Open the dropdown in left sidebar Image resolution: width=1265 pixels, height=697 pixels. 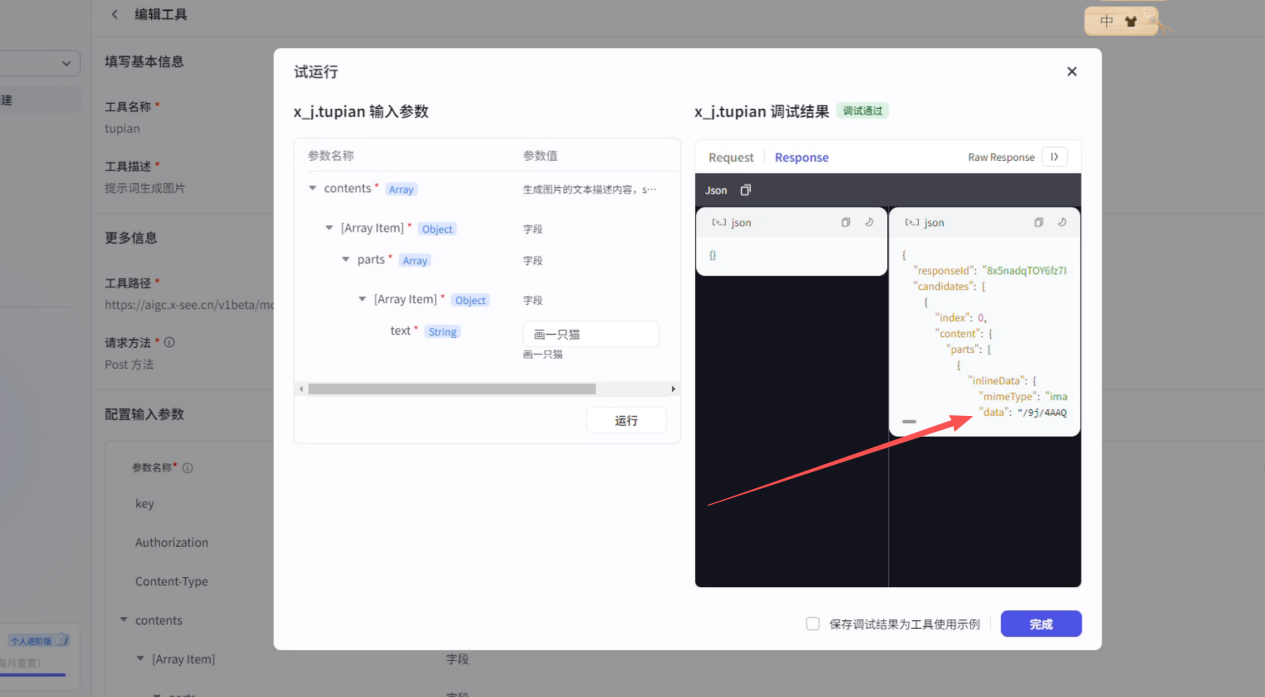(x=40, y=63)
